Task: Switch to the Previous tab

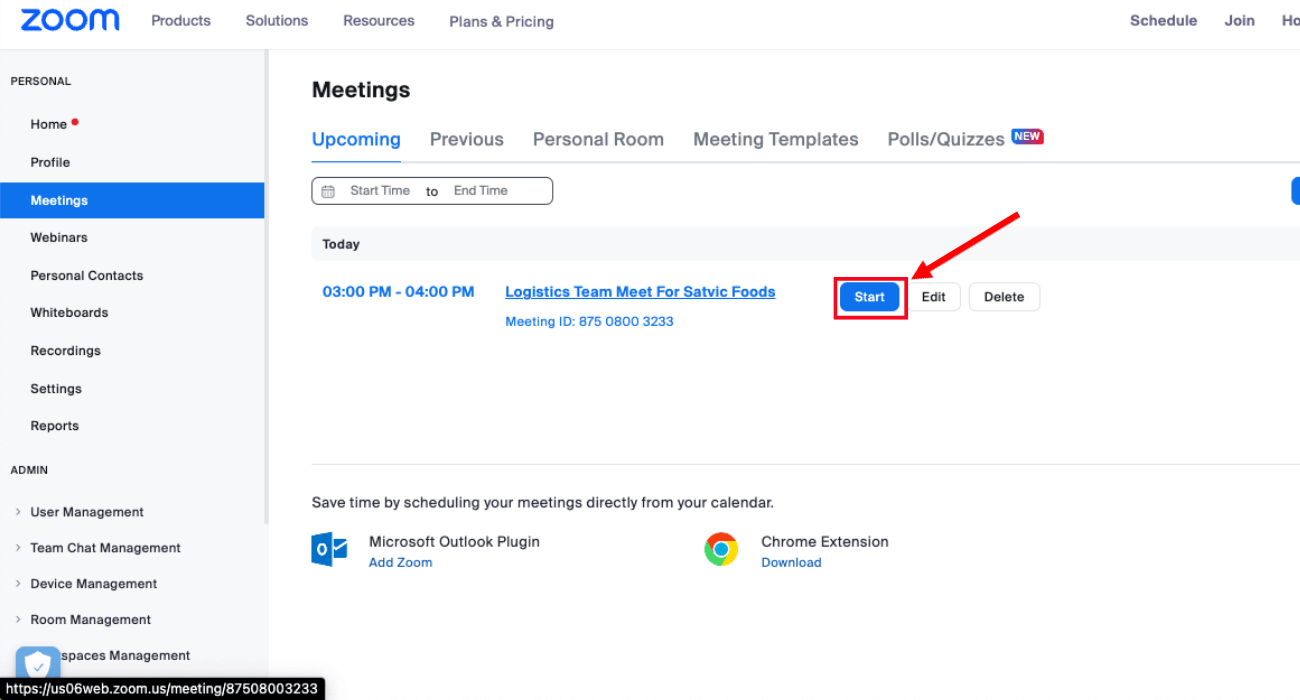Action: pos(467,140)
